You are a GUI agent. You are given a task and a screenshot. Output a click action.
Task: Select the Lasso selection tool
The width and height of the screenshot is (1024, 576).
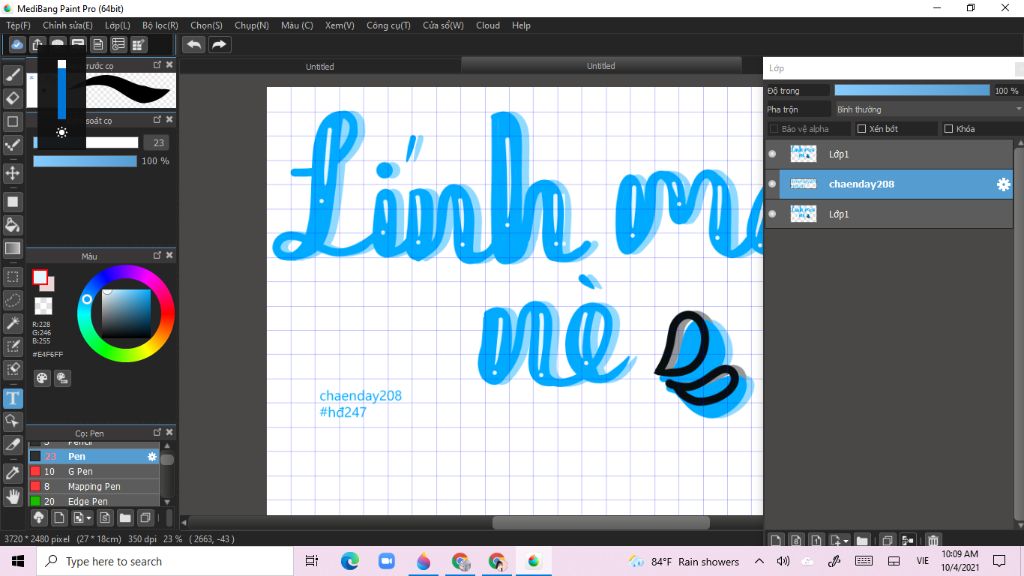coord(12,300)
